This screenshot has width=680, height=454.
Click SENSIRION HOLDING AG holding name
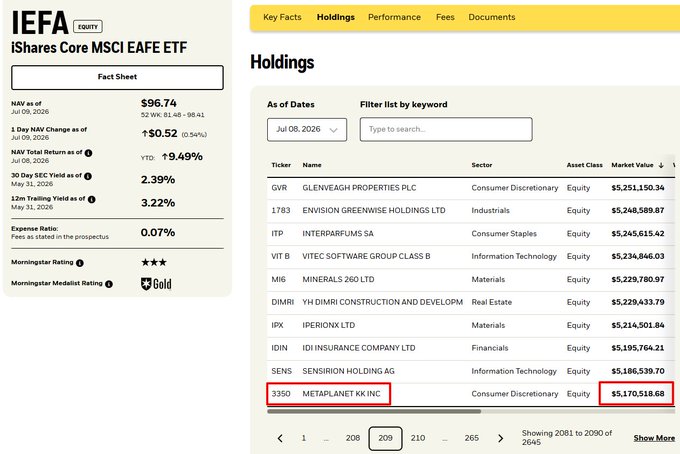coord(348,371)
